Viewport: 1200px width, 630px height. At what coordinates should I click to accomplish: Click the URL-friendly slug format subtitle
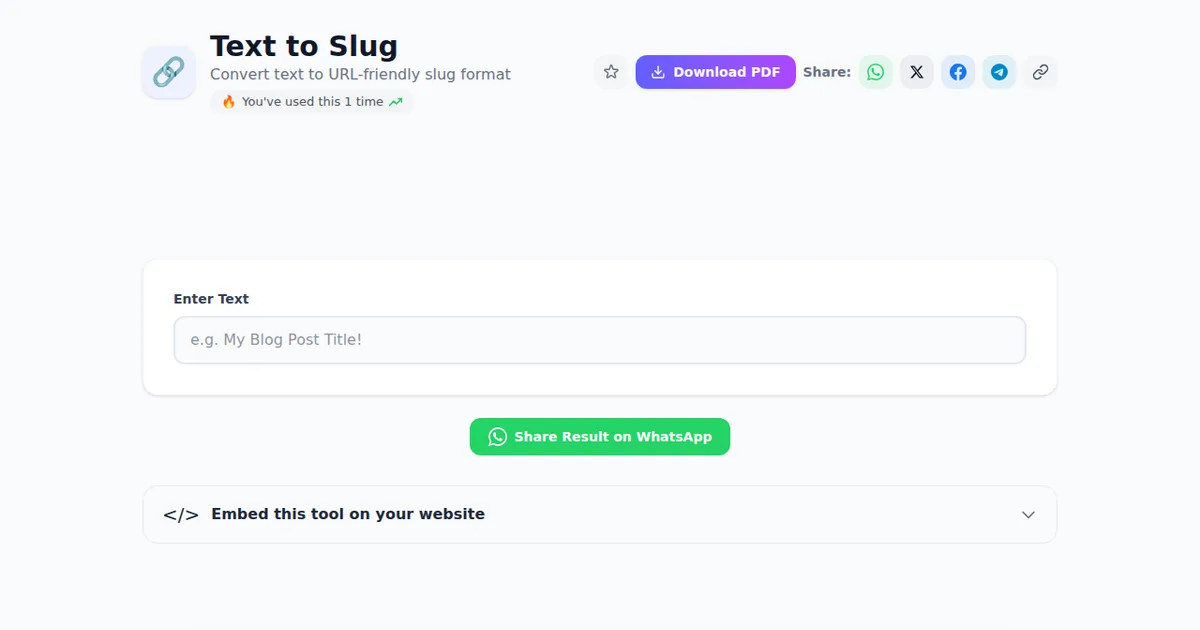pyautogui.click(x=360, y=74)
